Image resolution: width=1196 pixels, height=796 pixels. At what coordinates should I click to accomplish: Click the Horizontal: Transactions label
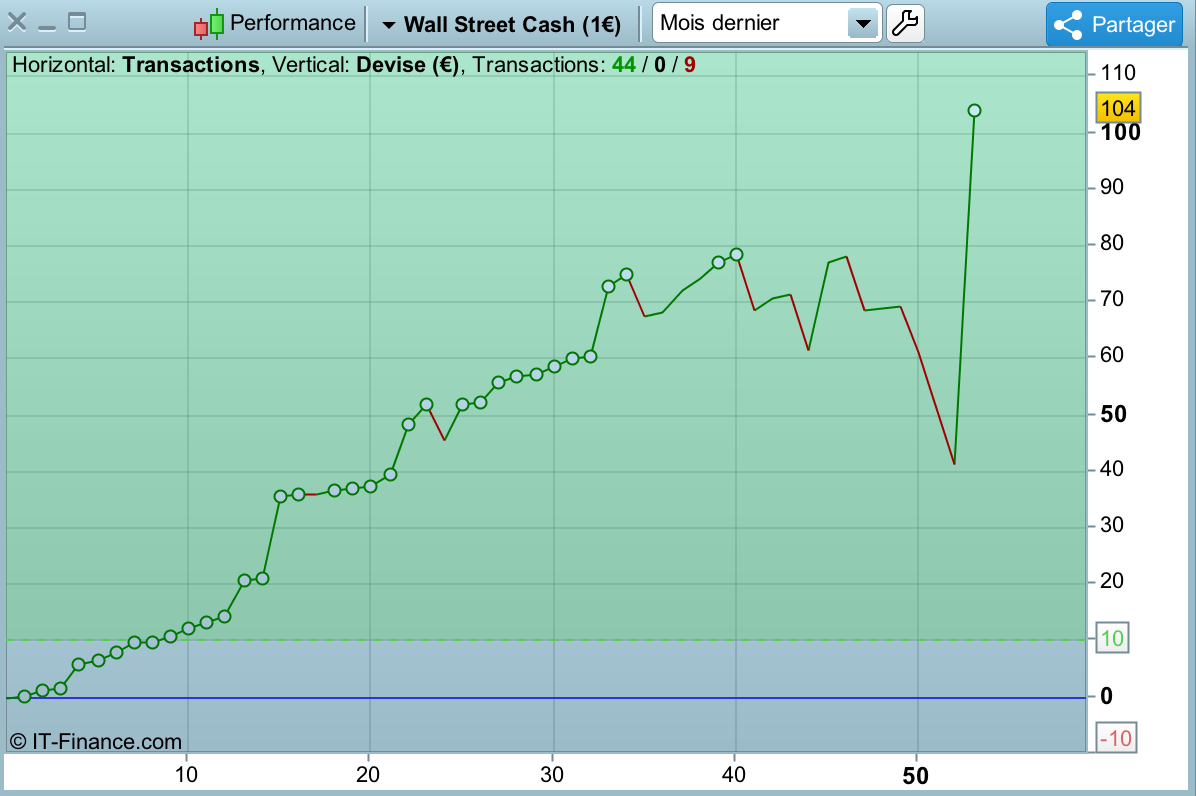[x=136, y=65]
